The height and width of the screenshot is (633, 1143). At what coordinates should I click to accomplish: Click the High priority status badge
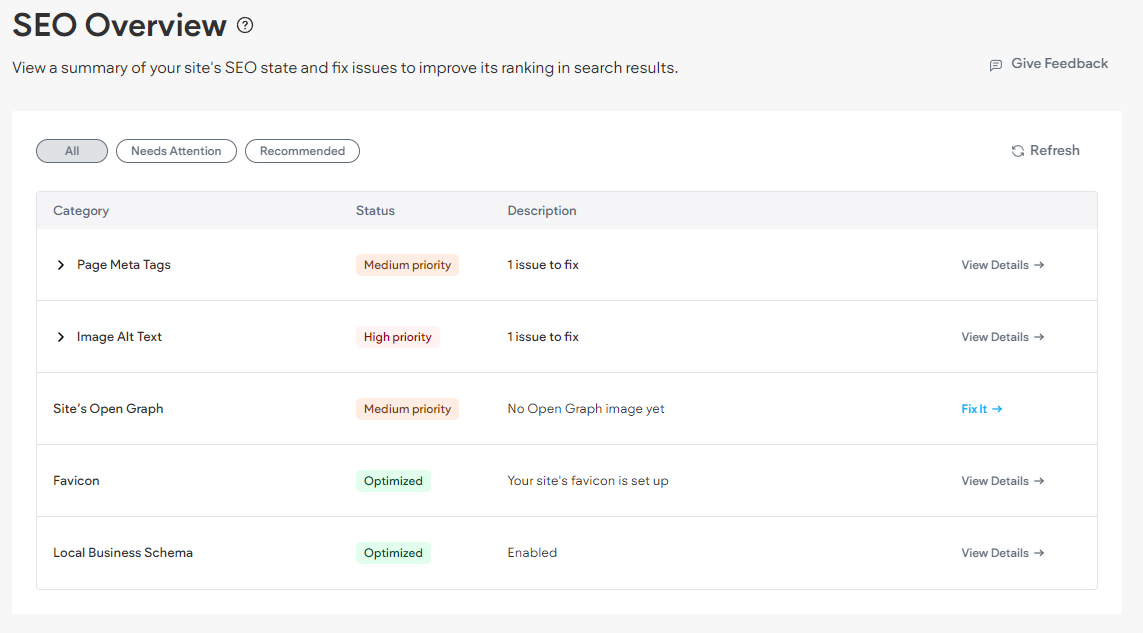(397, 336)
